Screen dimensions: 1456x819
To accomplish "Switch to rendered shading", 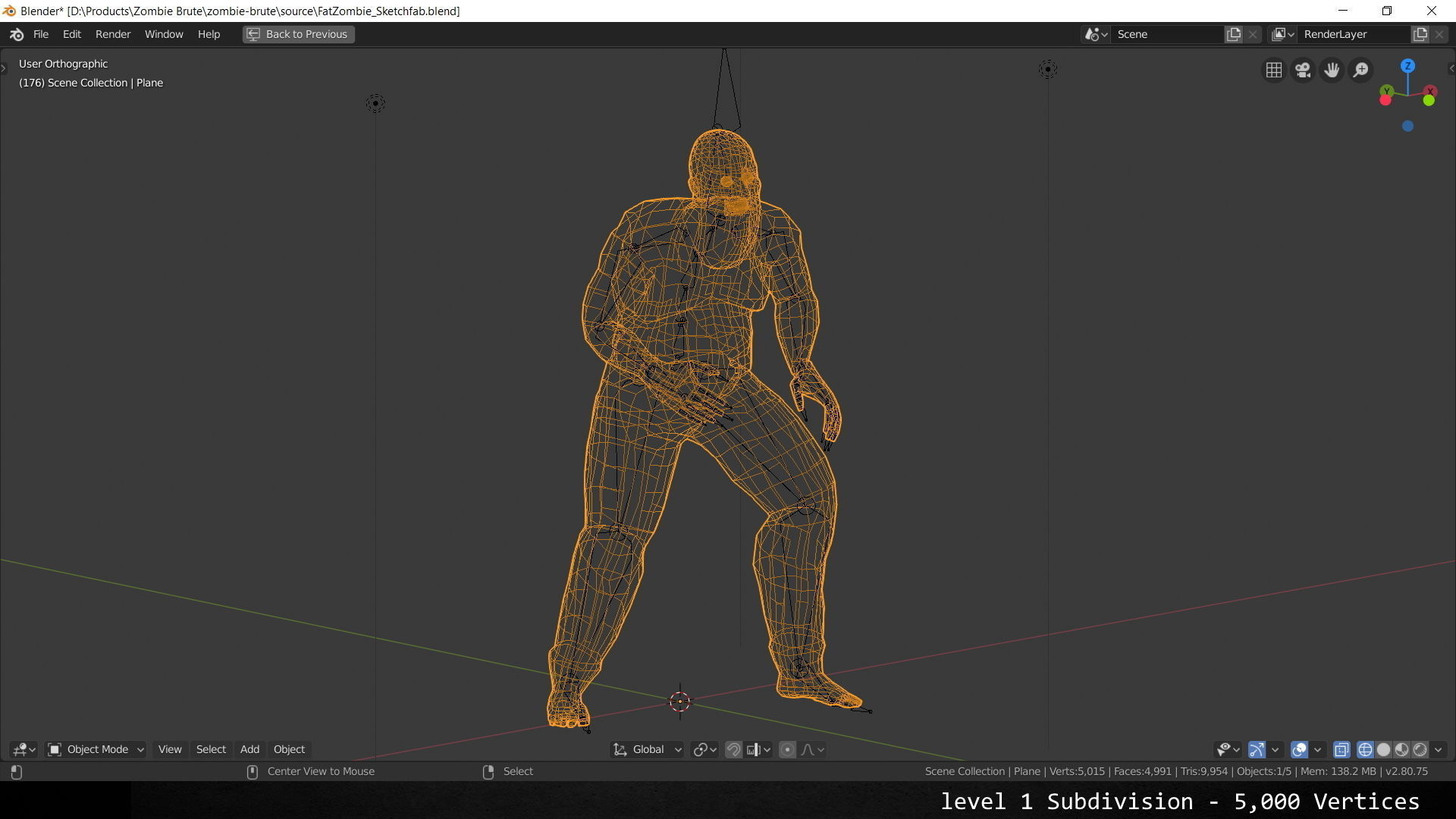I will click(1420, 750).
